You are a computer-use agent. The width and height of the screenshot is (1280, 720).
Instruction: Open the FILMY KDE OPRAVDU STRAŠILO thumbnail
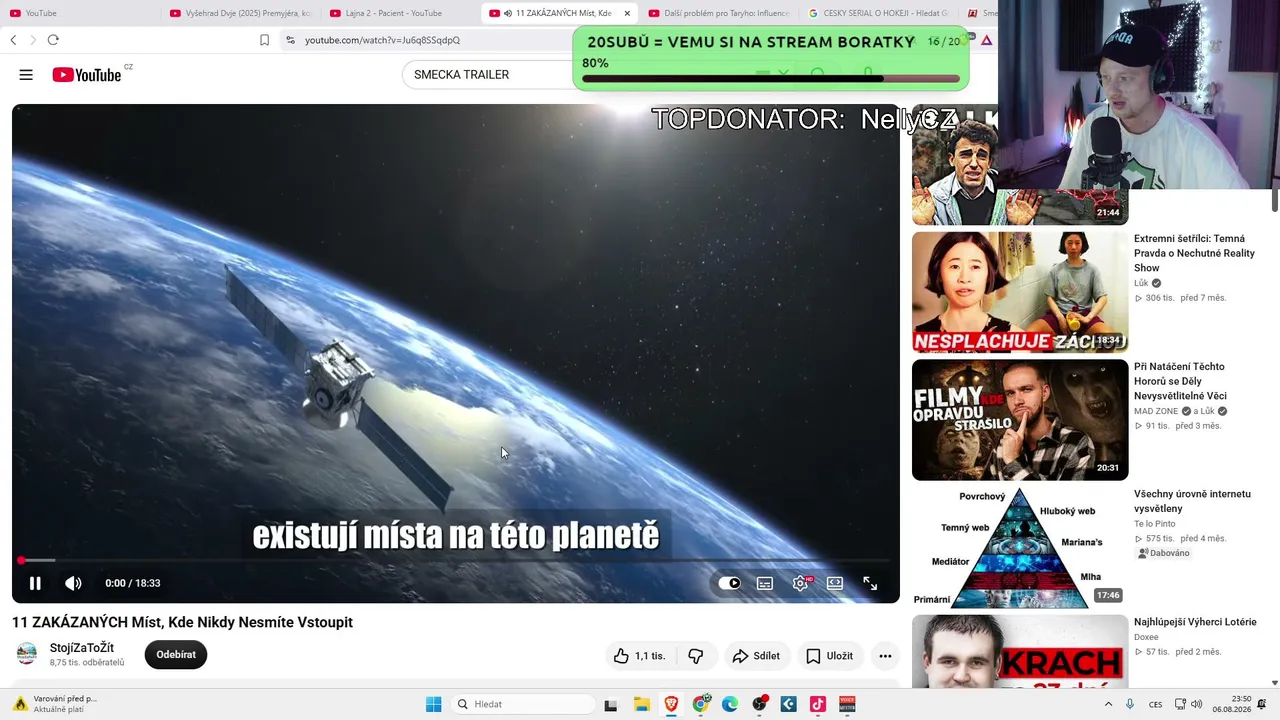pyautogui.click(x=1020, y=420)
